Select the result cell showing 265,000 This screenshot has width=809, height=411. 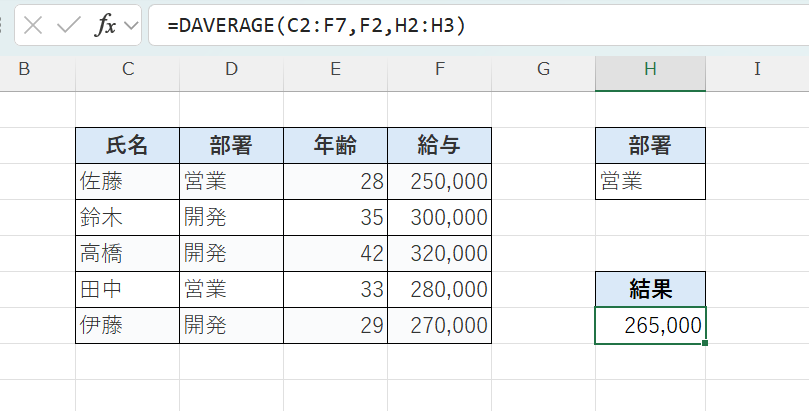click(650, 326)
